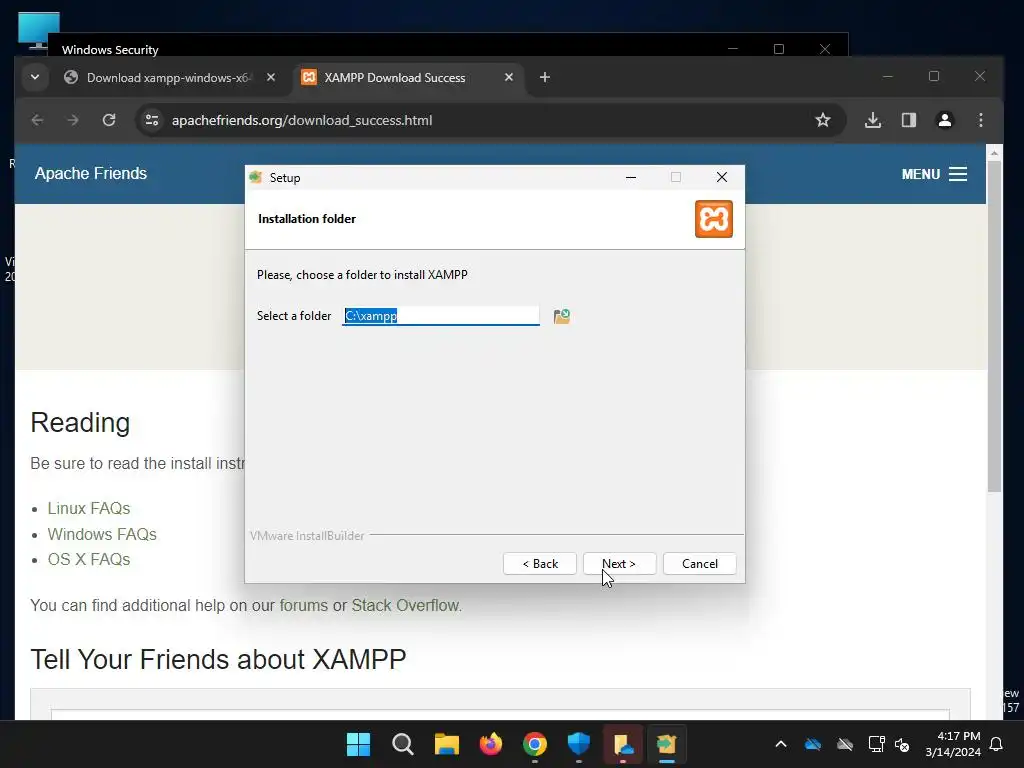Go Back in the Setup dialog
Viewport: 1024px width, 768px height.
click(x=540, y=564)
